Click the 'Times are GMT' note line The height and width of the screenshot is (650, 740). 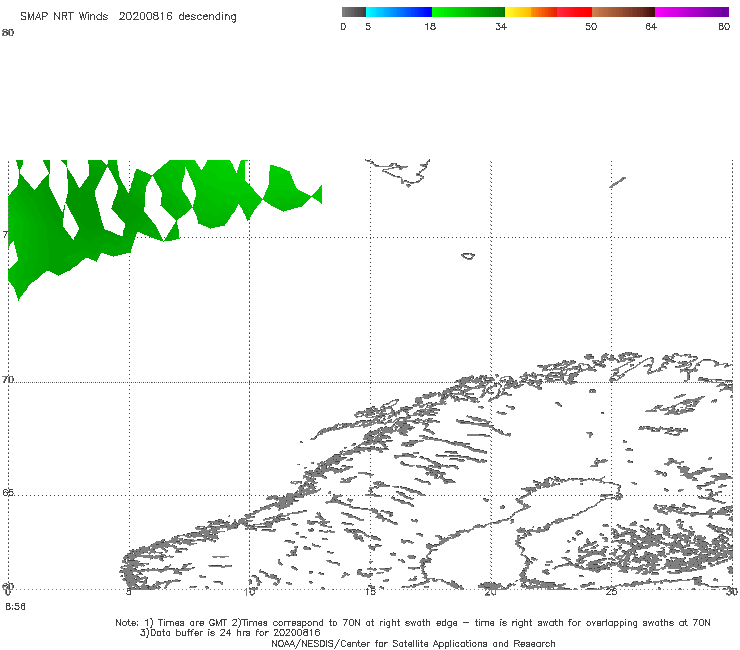pos(413,623)
